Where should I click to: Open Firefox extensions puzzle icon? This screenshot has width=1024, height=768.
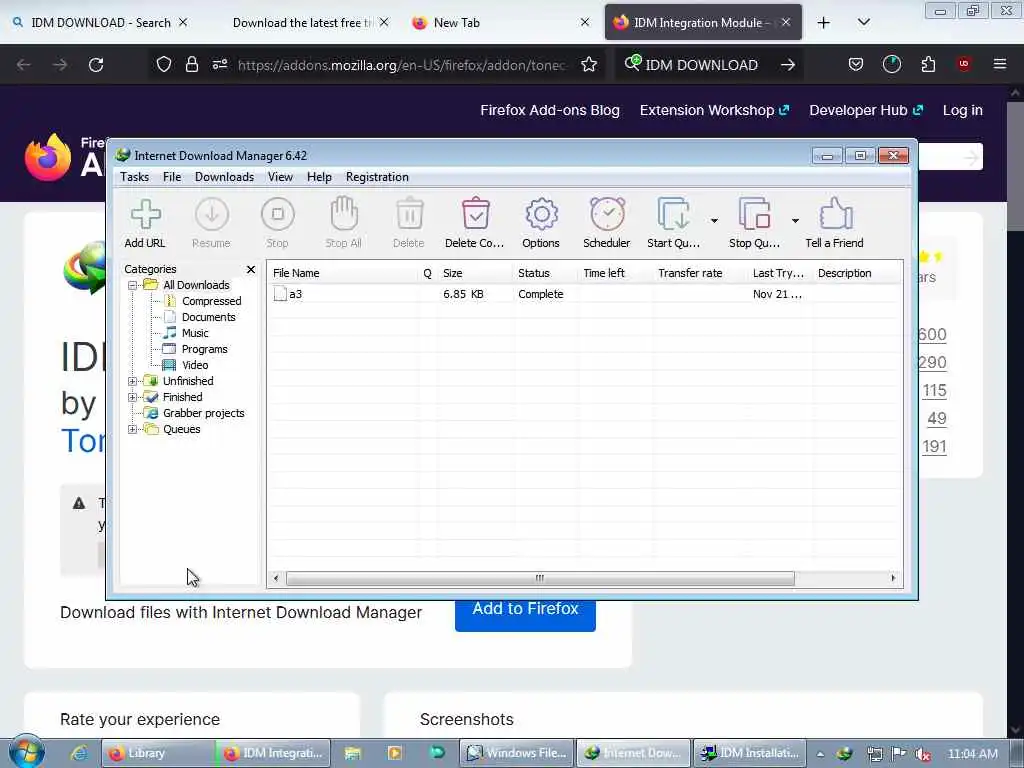928,65
